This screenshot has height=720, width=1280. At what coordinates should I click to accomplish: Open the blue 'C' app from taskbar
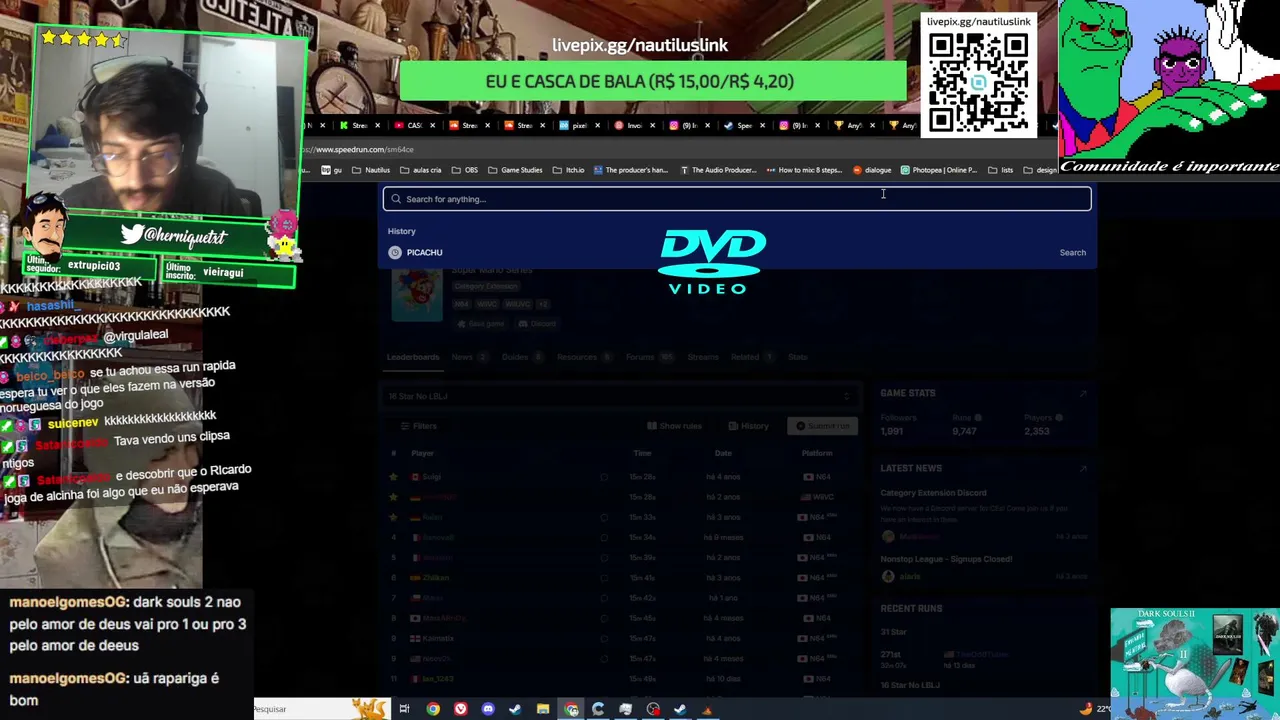click(x=598, y=709)
